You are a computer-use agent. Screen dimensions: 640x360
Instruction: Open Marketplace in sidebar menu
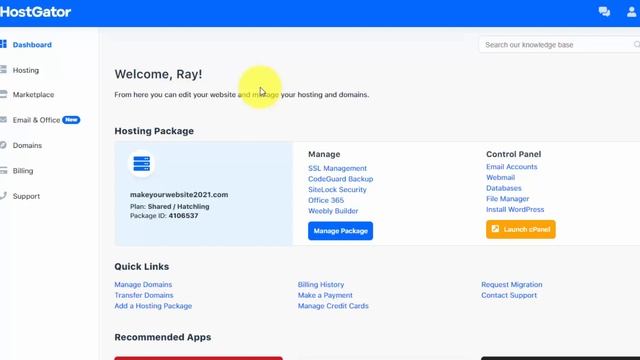(33, 95)
